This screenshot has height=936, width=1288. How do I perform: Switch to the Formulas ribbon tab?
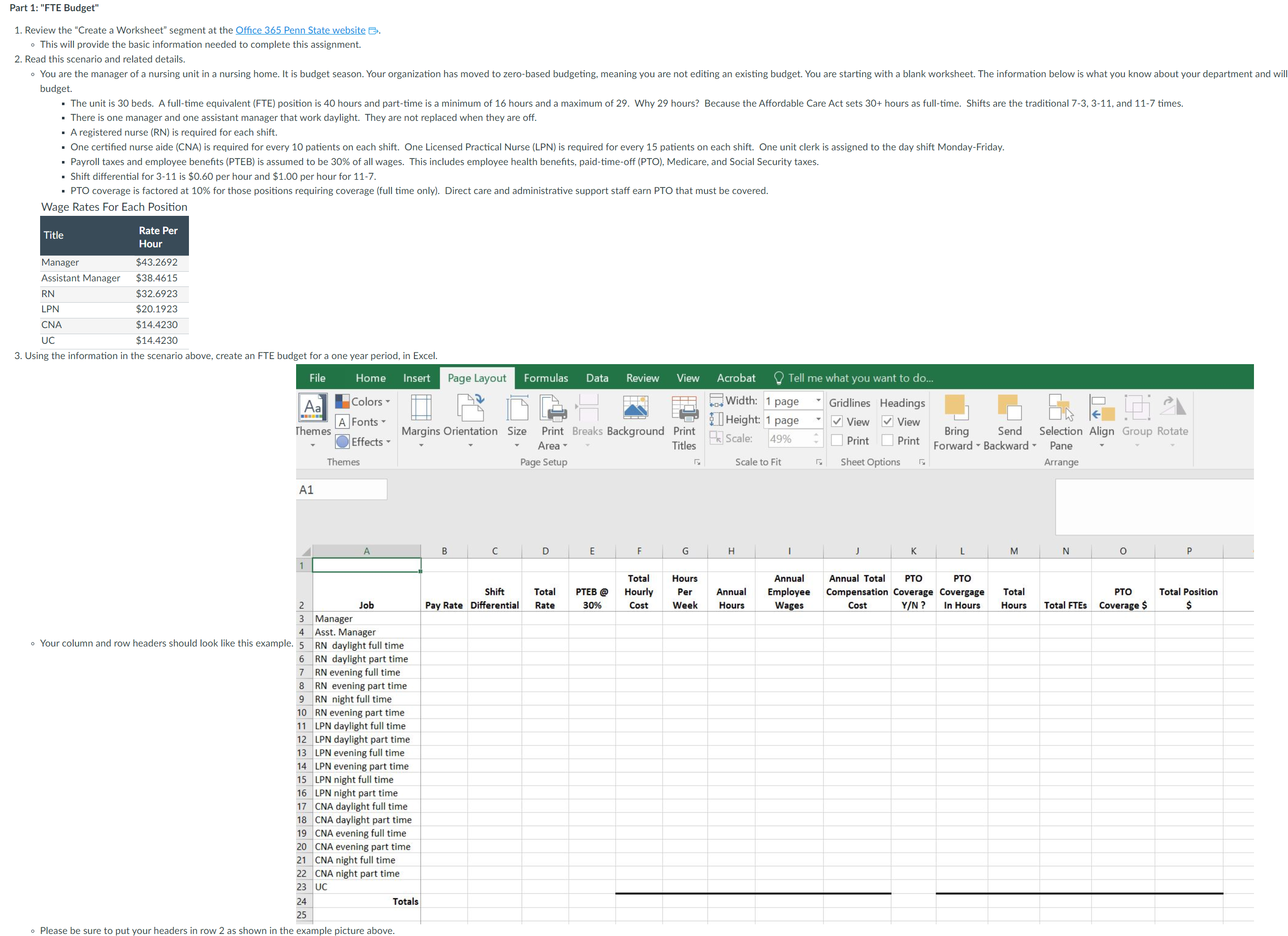(x=545, y=378)
